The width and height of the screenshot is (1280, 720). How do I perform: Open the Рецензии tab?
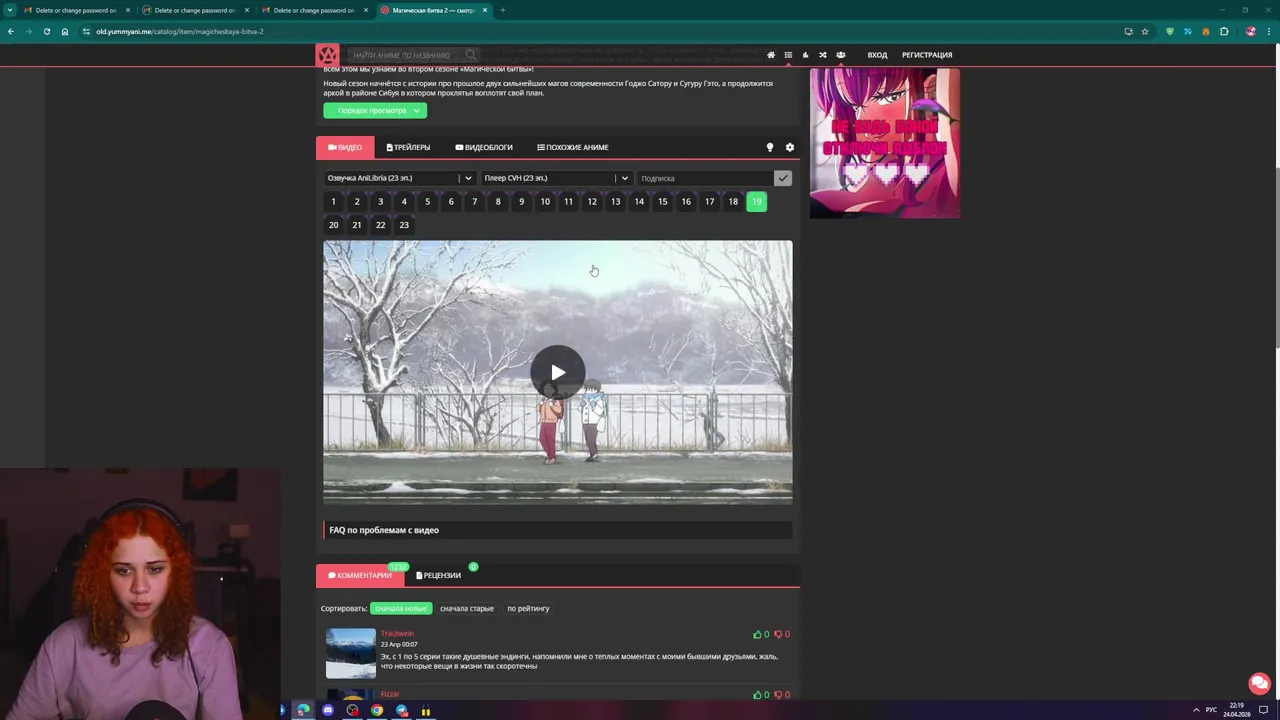click(x=438, y=575)
